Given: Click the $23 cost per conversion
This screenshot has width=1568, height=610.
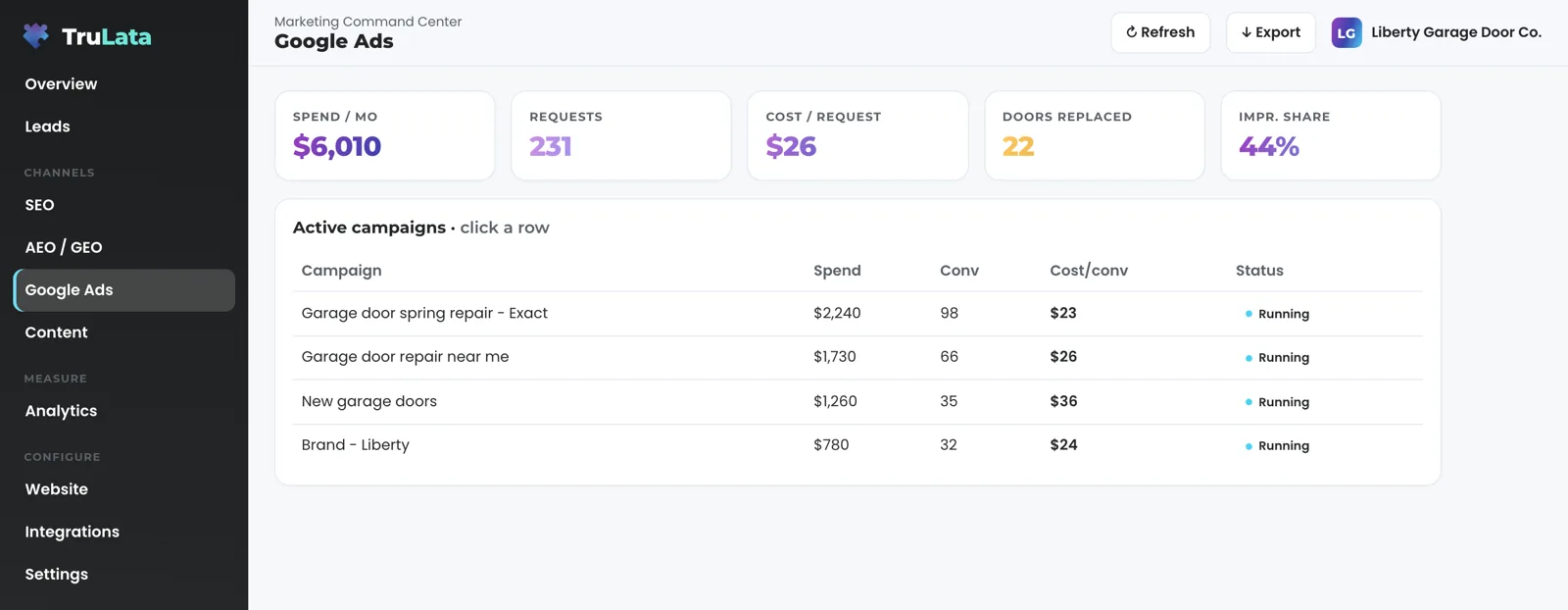Looking at the screenshot, I should tap(1063, 313).
